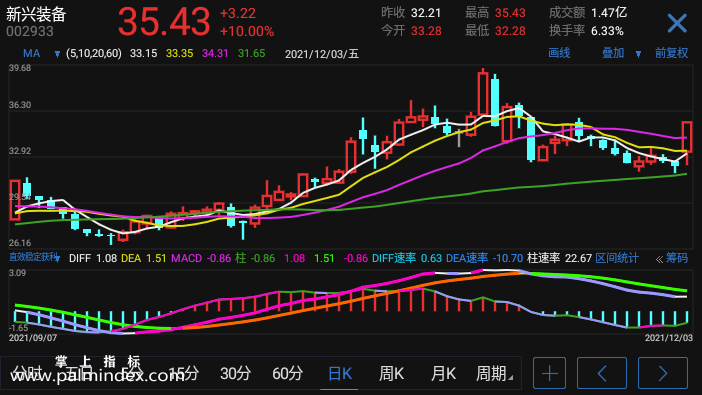Open the 画线 drawing tool
Viewport: 702px width, 395px height.
(559, 53)
